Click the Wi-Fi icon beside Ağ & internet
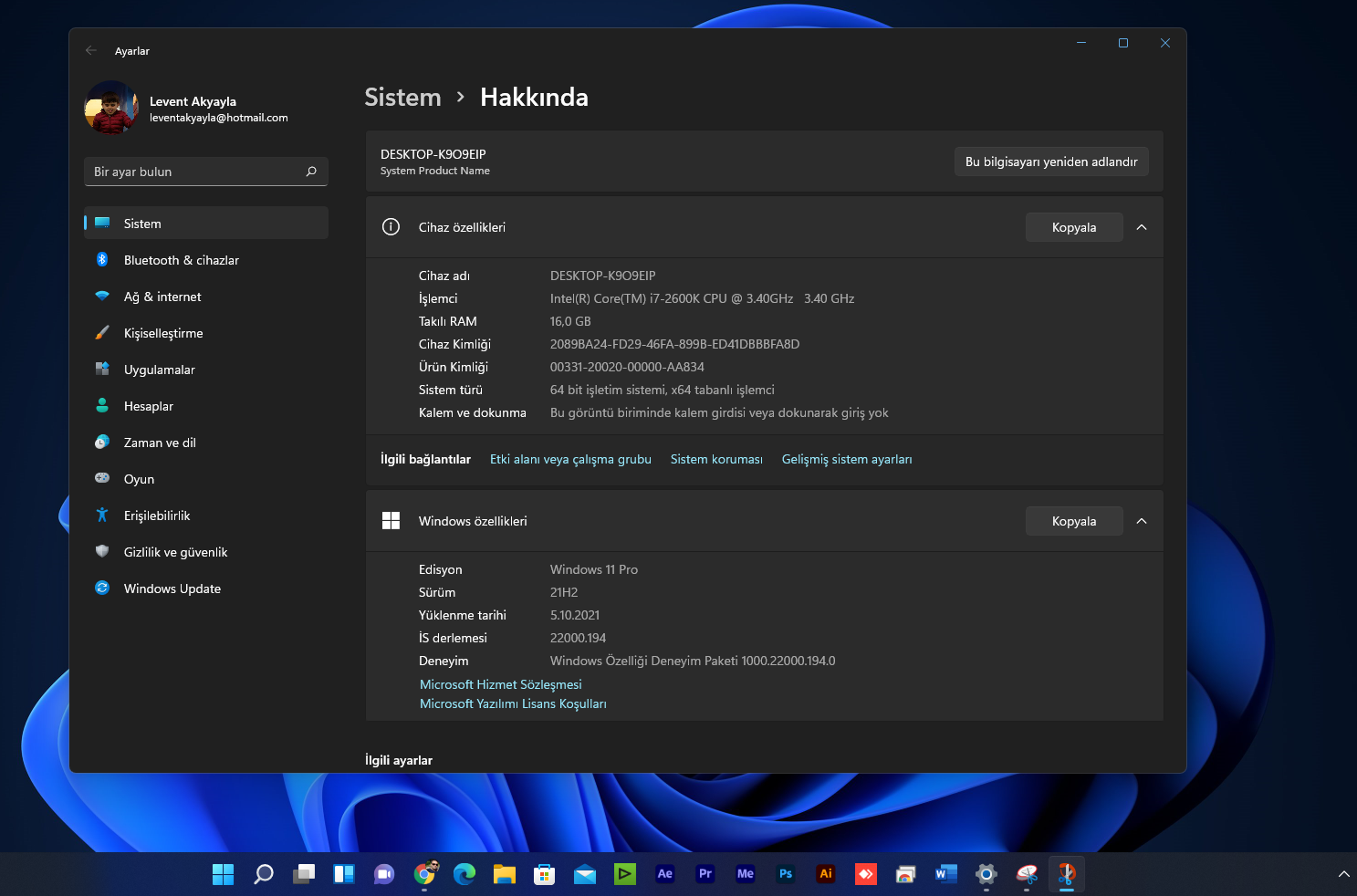Image resolution: width=1357 pixels, height=896 pixels. pyautogui.click(x=102, y=297)
